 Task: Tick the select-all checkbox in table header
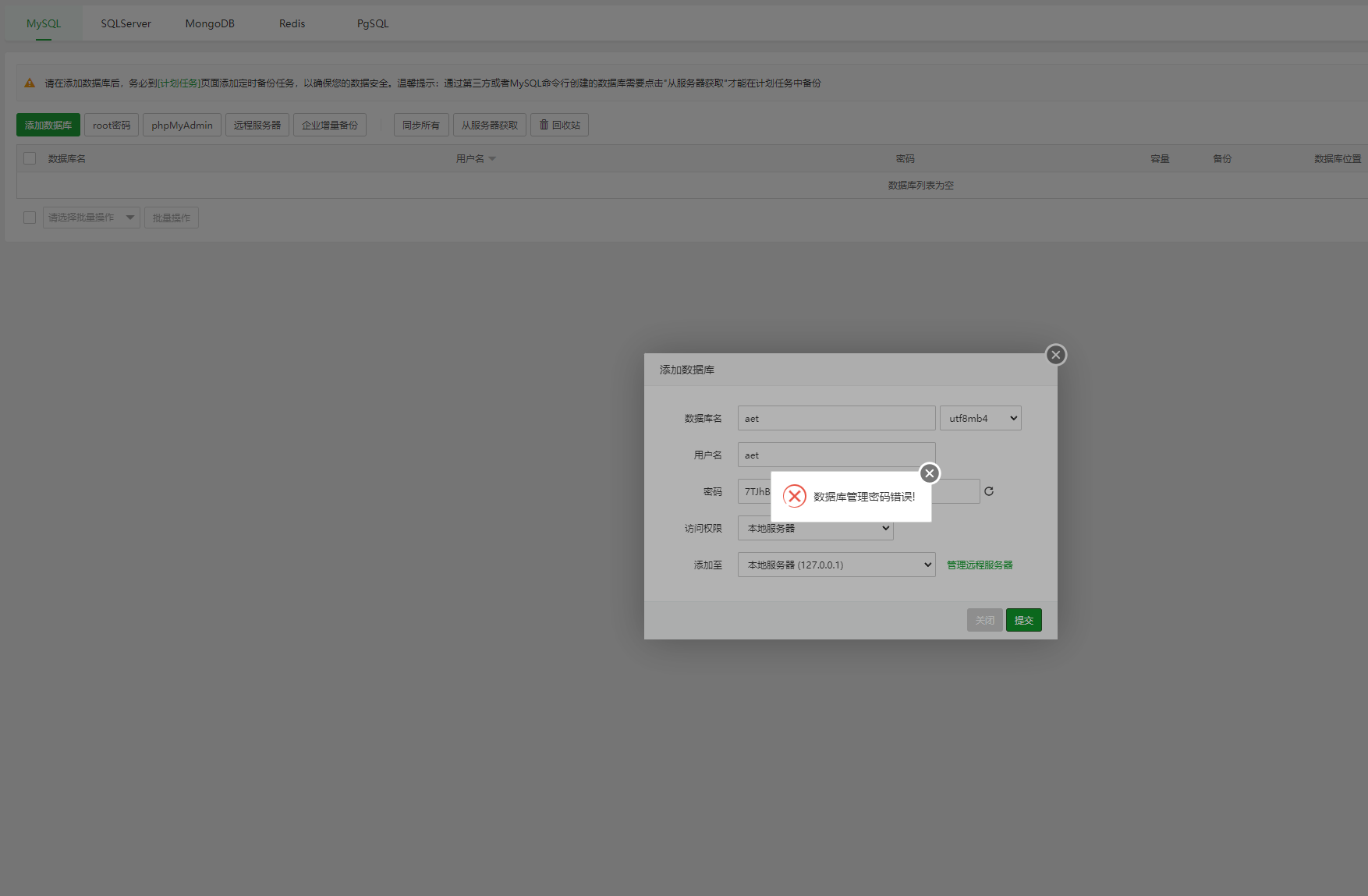[30, 158]
